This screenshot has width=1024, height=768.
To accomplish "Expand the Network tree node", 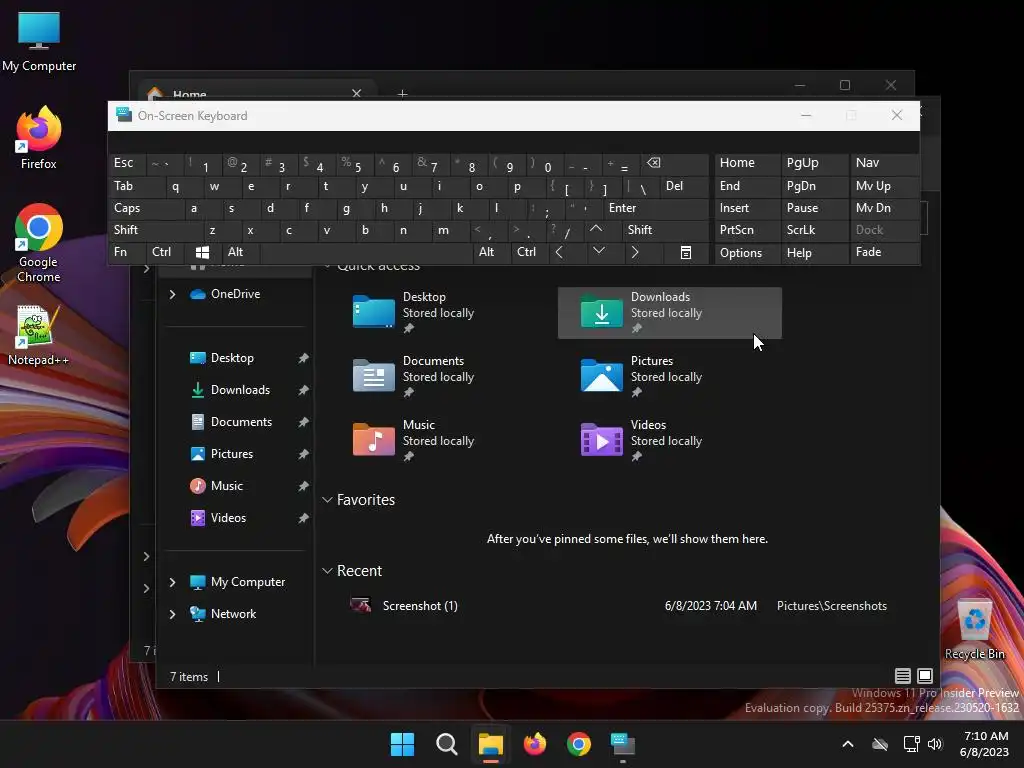I will coord(172,614).
